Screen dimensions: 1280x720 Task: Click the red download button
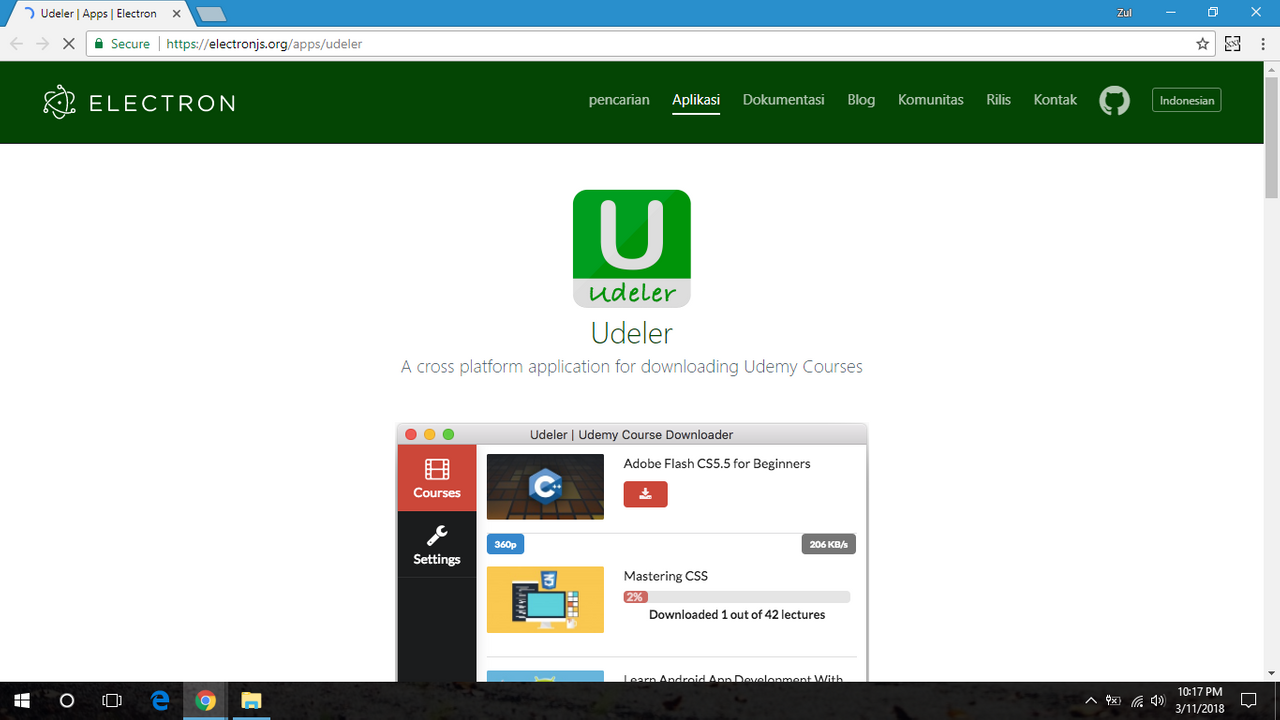(x=645, y=494)
